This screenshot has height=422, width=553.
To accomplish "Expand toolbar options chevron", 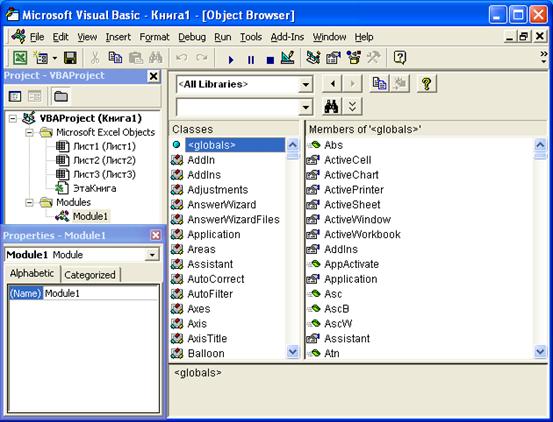I will pyautogui.click(x=543, y=57).
